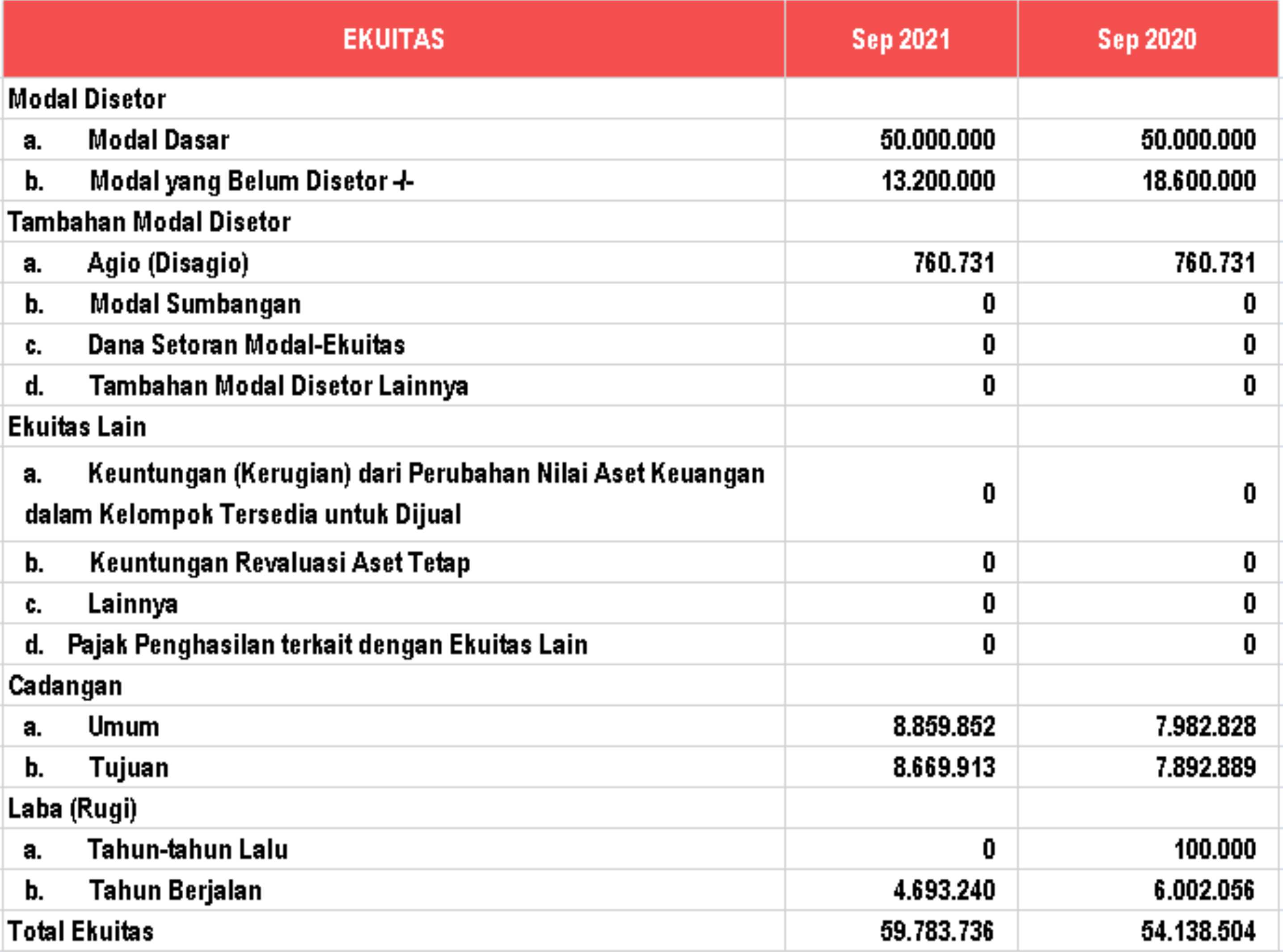This screenshot has height=952, width=1283.
Task: Select Keuntungan Revaluasi Aset Tetap row
Action: [x=279, y=562]
